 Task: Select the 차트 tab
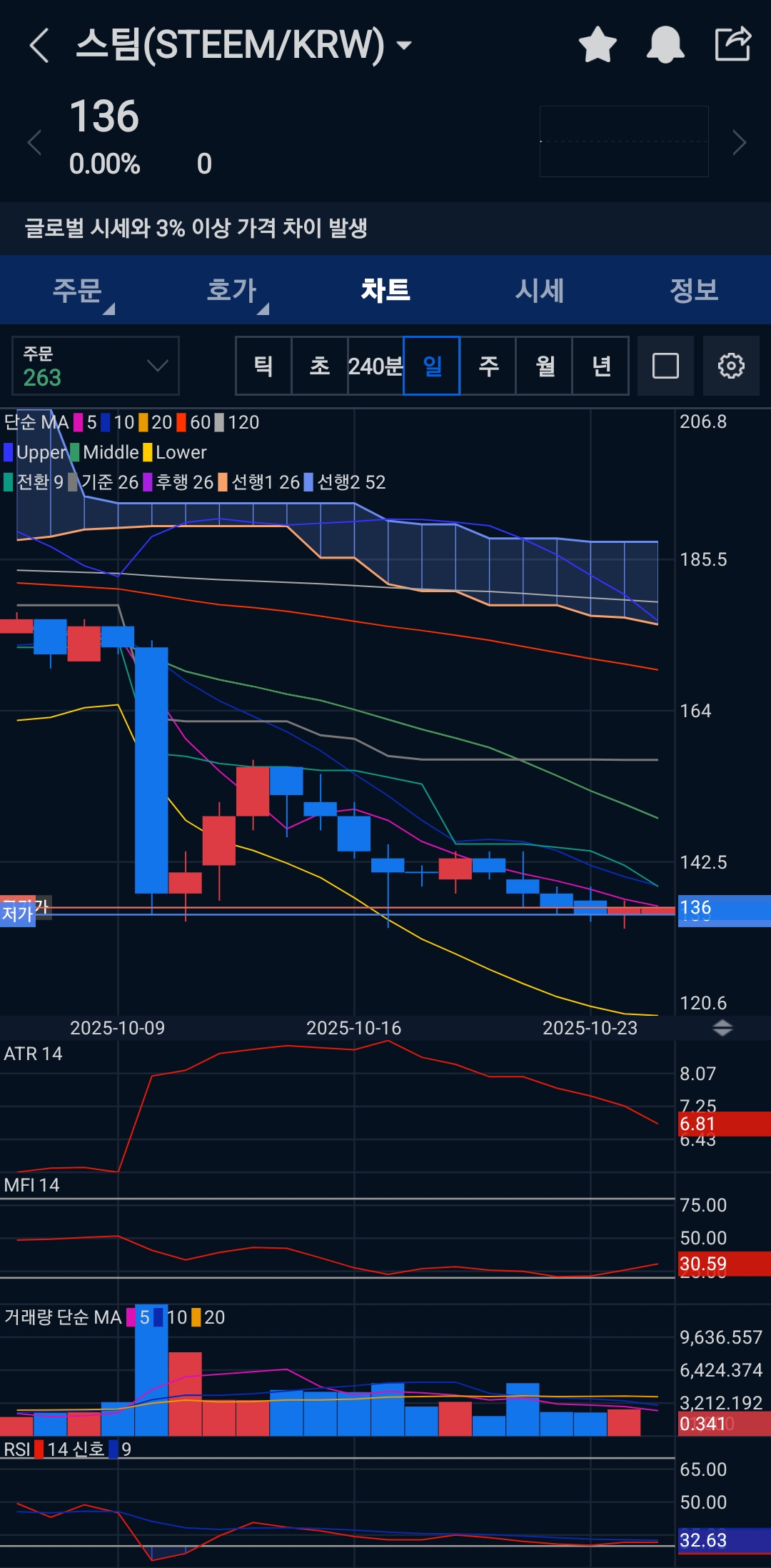coord(385,290)
